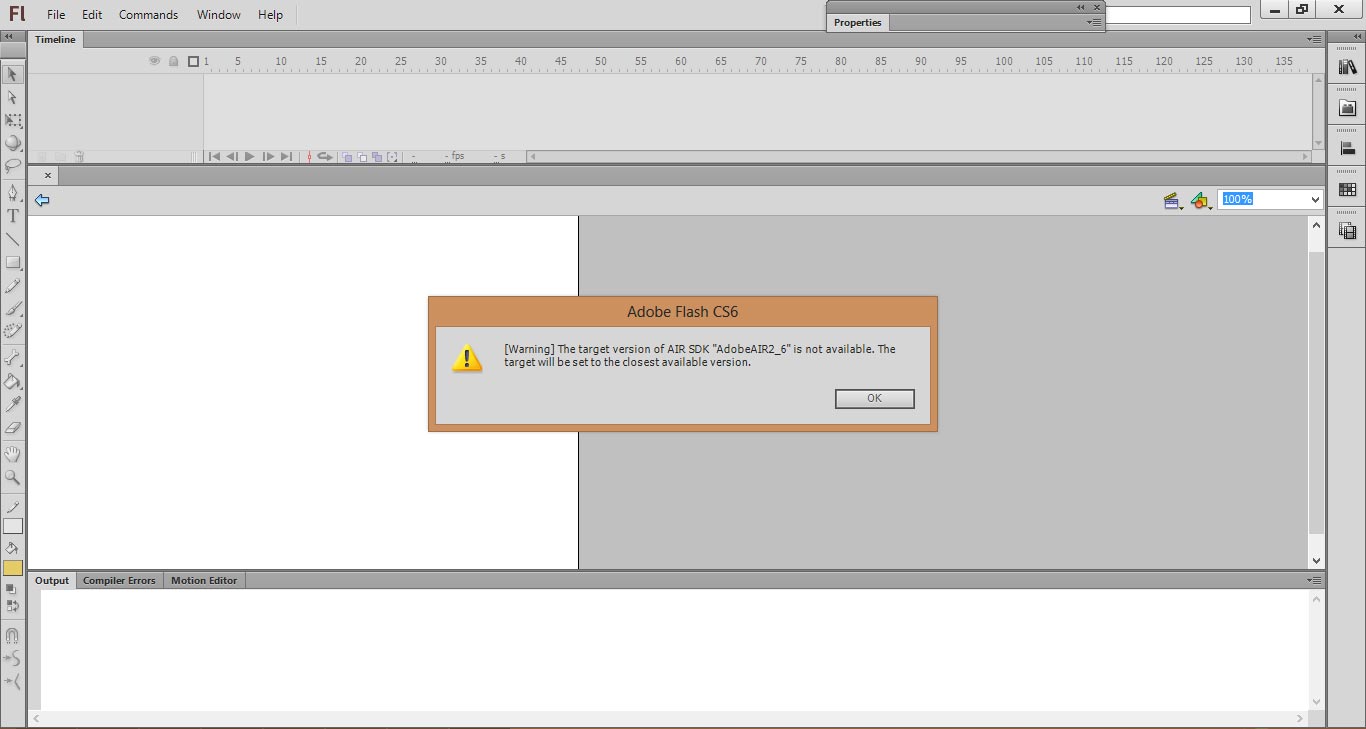Select the Text tool
Viewport: 1366px width, 729px height.
coord(13,215)
